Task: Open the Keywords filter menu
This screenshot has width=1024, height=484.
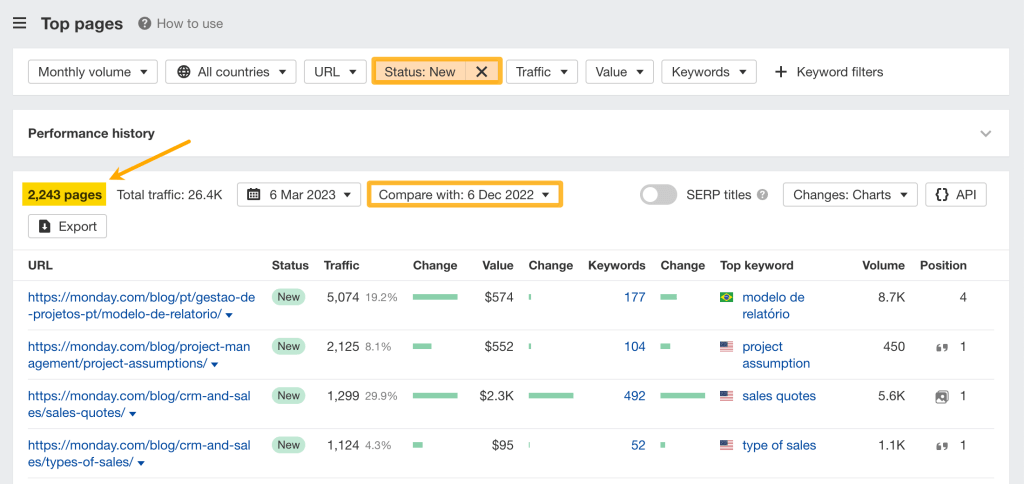Action: 708,72
